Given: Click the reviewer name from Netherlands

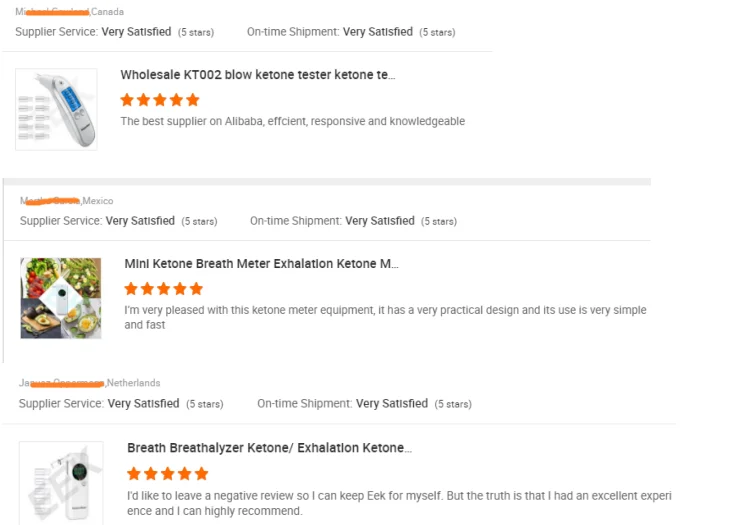Looking at the screenshot, I should click(x=62, y=383).
